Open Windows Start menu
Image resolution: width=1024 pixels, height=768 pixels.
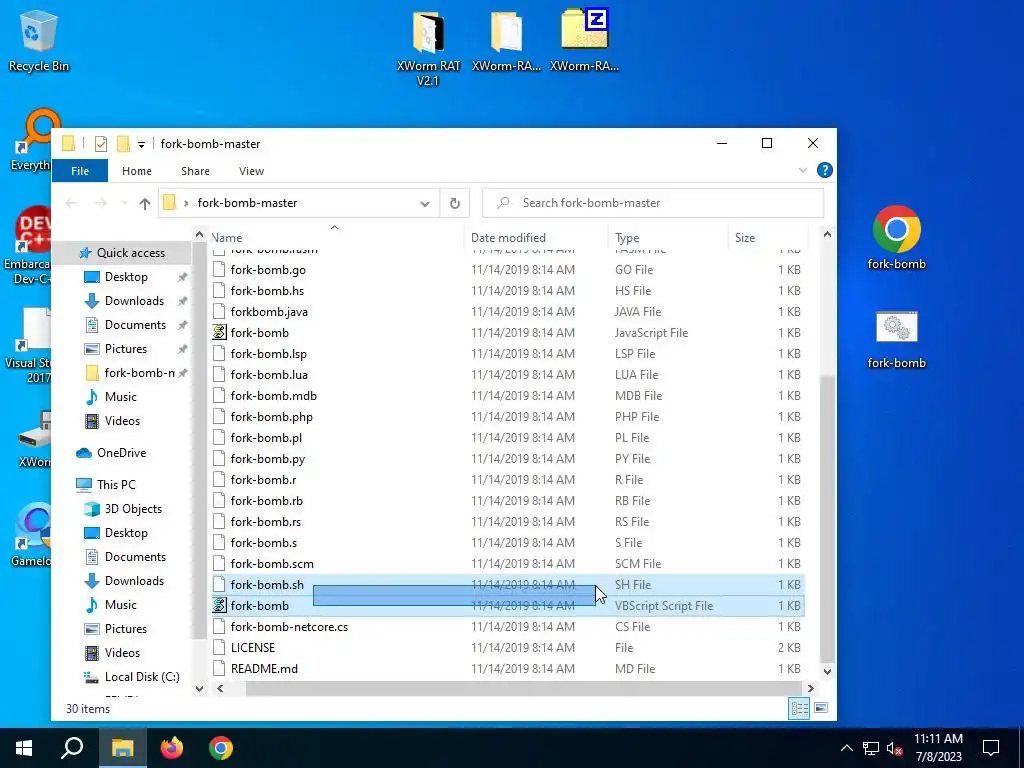[24, 748]
